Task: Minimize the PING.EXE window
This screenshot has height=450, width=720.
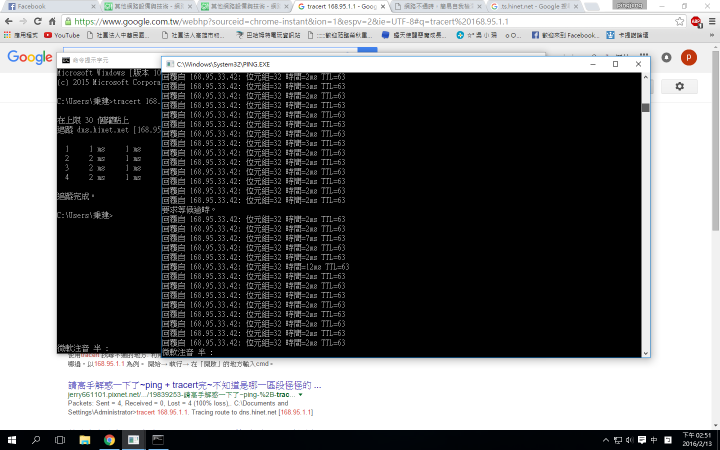Action: 593,64
